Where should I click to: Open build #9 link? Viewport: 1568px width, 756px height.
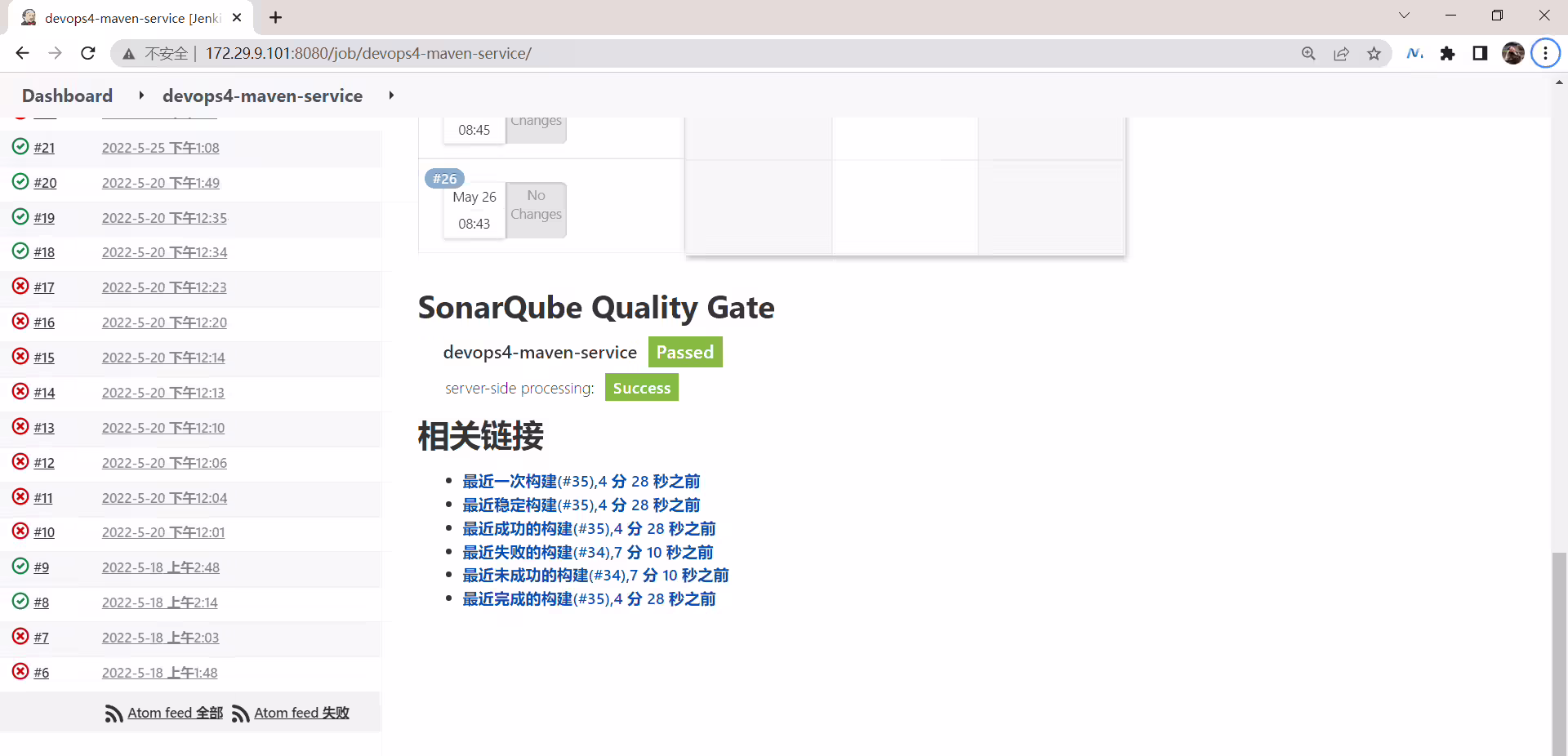(41, 567)
